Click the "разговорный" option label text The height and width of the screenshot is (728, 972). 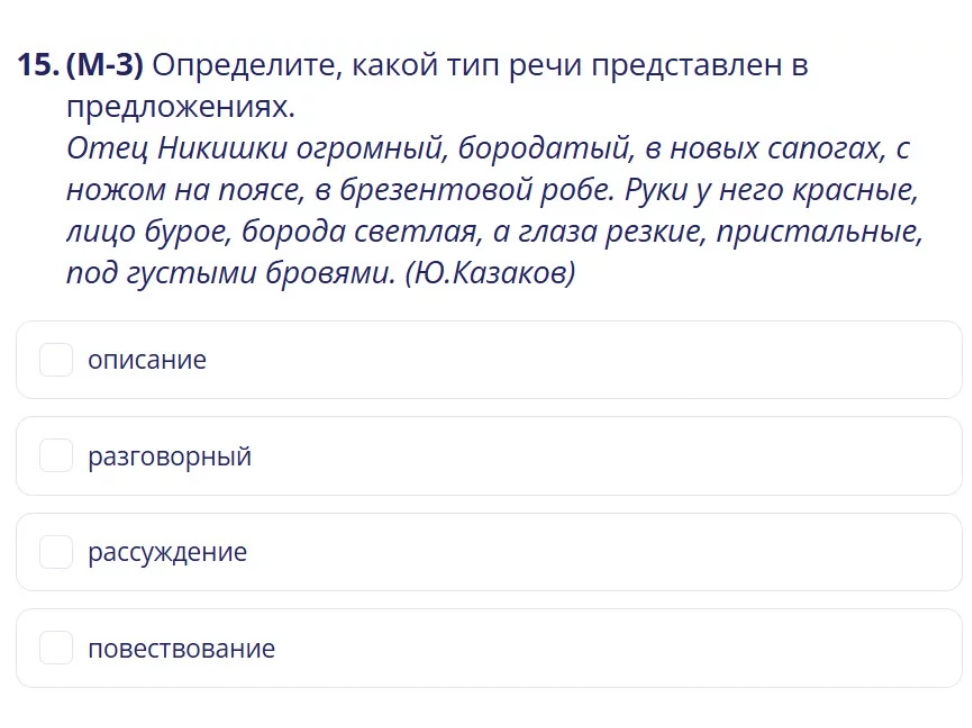(x=169, y=457)
